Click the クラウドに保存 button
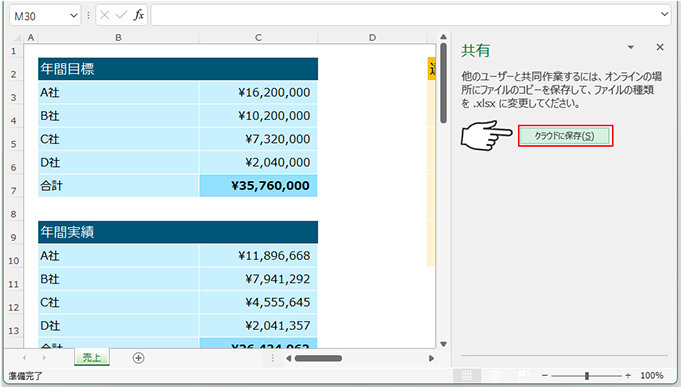 [565, 136]
